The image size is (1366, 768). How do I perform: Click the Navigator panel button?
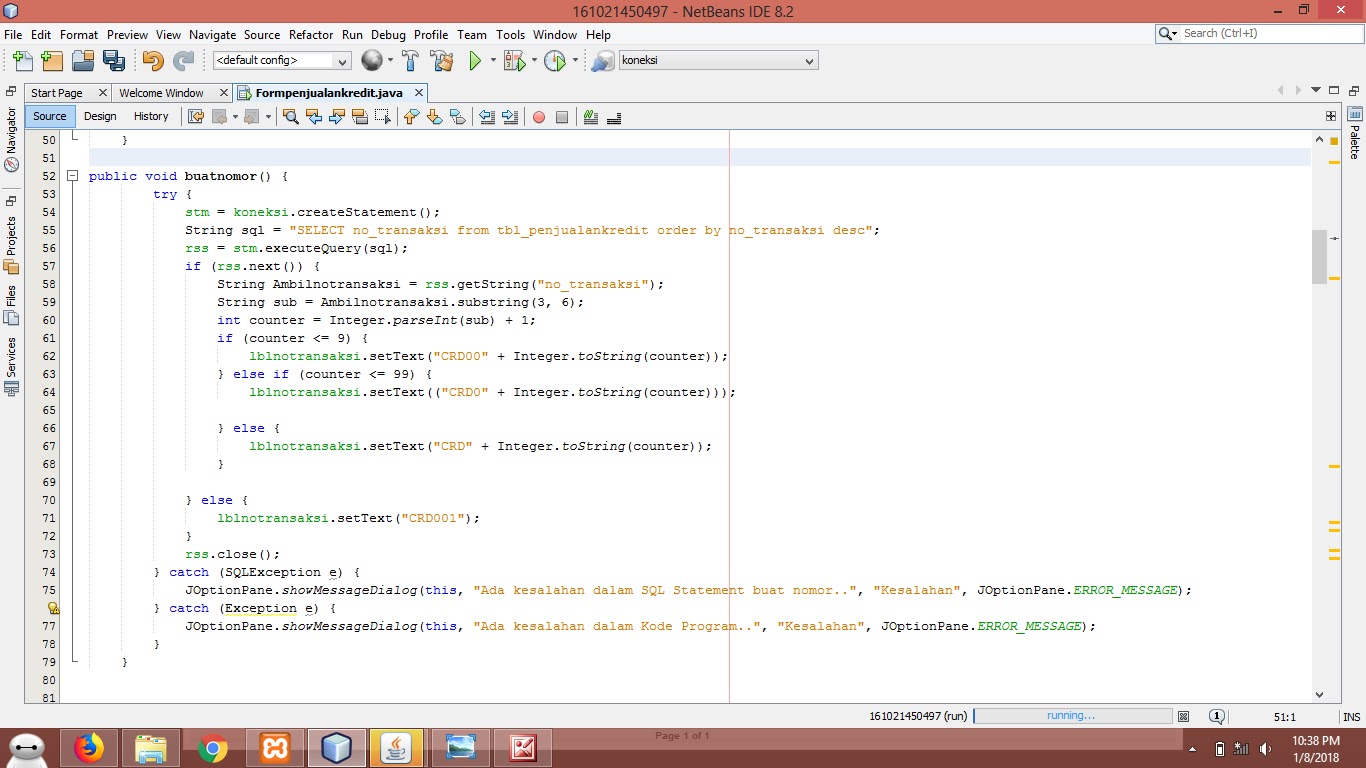(10, 140)
